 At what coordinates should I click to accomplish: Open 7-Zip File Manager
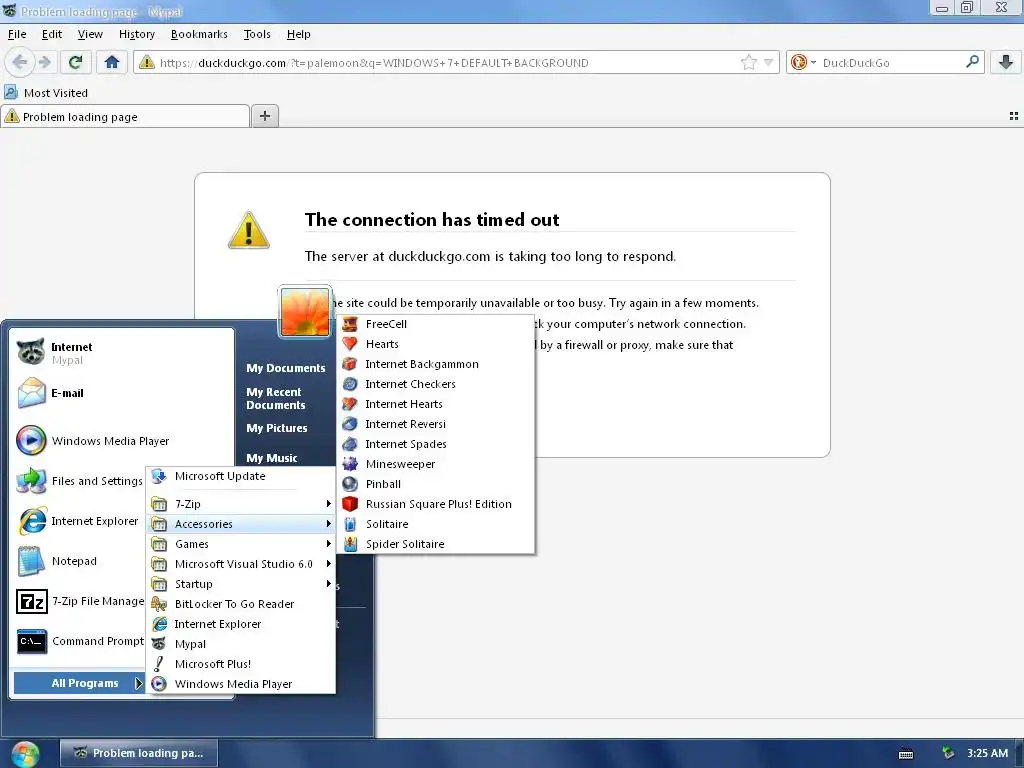tap(80, 601)
